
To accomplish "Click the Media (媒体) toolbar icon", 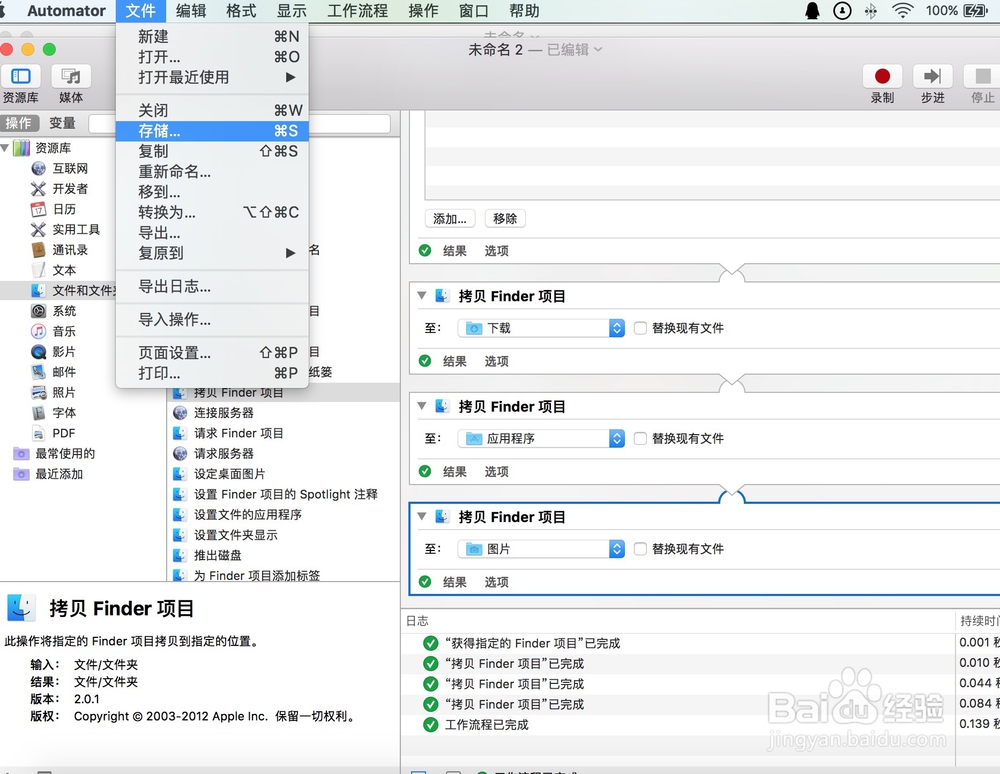I will [71, 77].
